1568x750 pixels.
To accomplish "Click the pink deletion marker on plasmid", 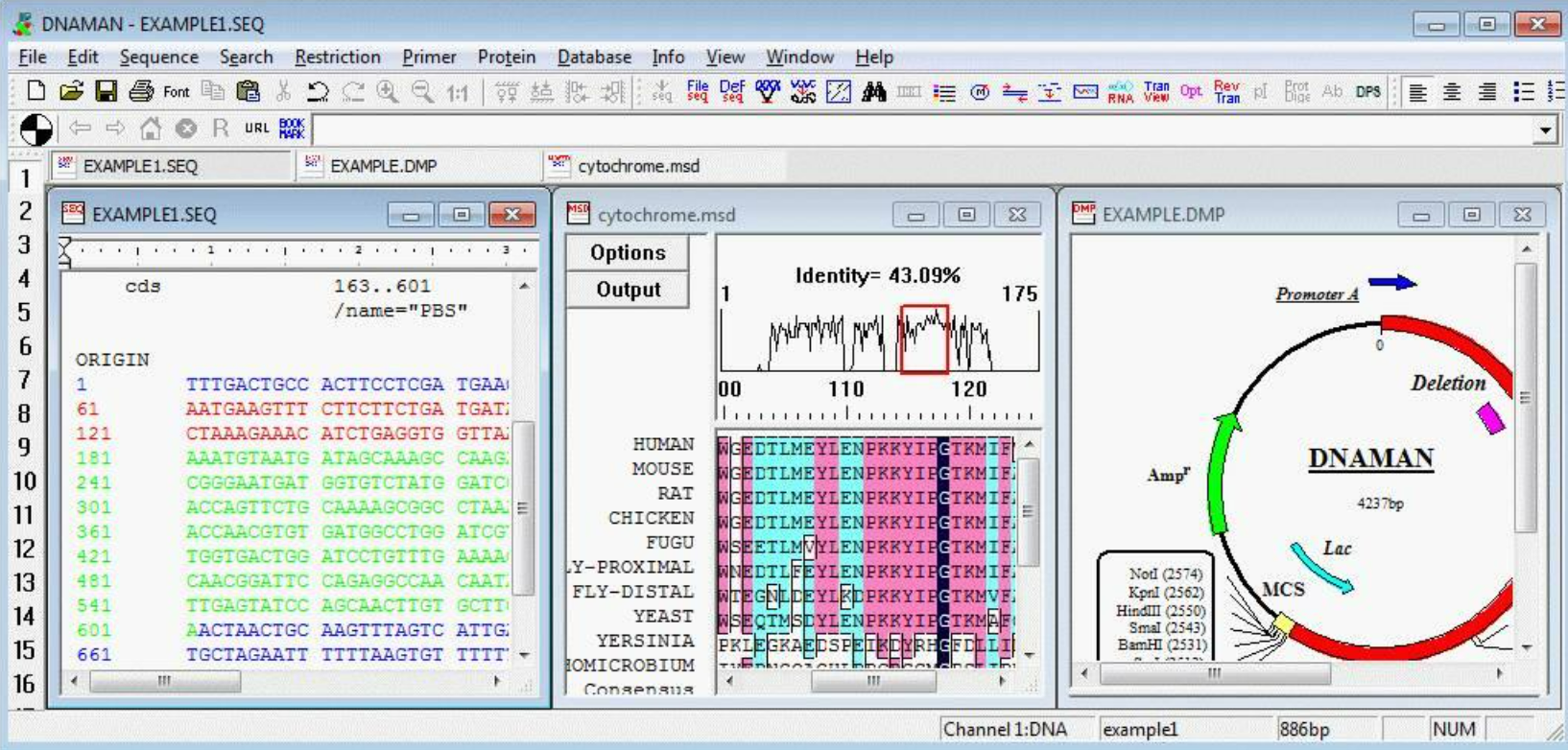I will 1490,418.
